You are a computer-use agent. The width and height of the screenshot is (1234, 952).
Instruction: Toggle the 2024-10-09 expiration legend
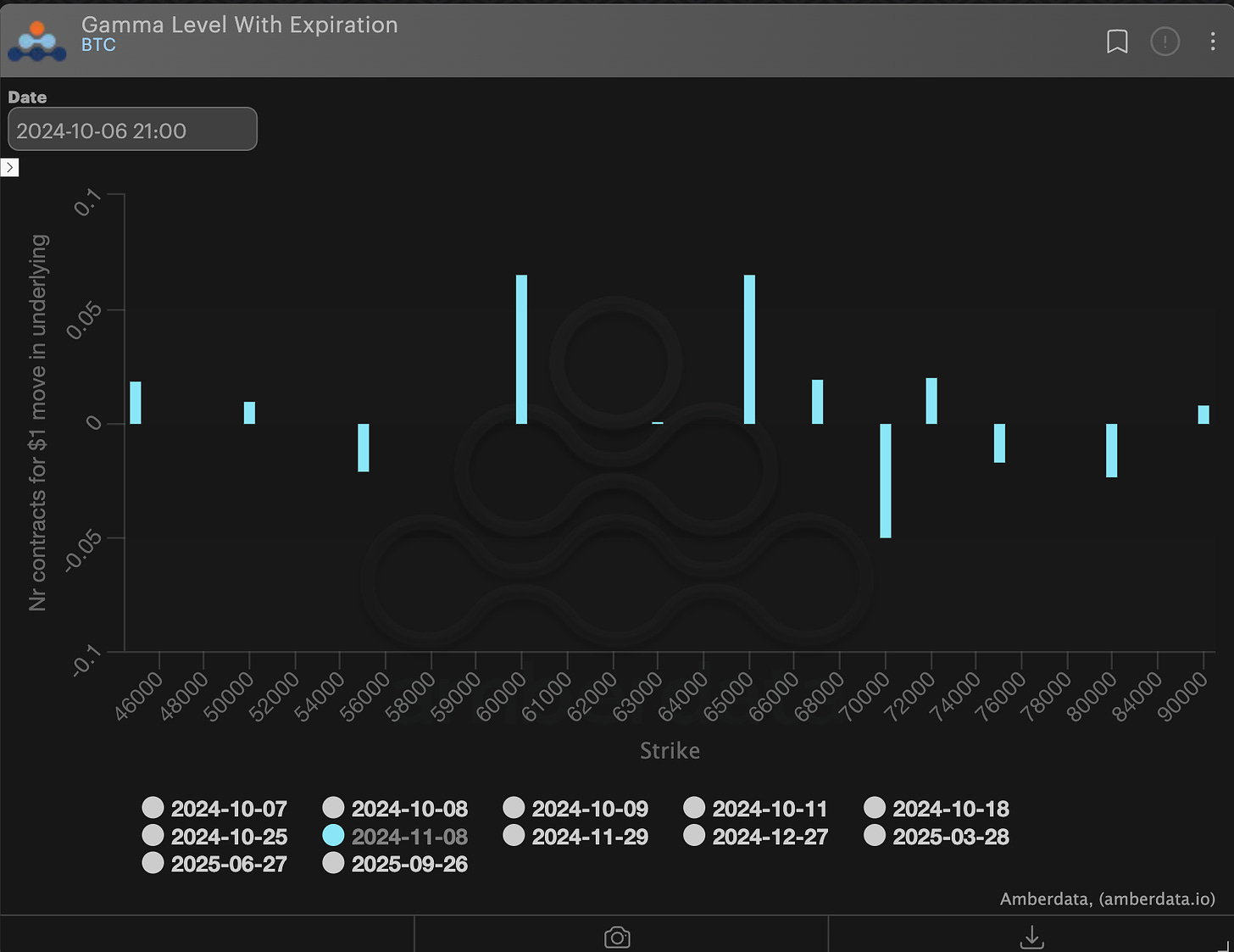[x=575, y=808]
